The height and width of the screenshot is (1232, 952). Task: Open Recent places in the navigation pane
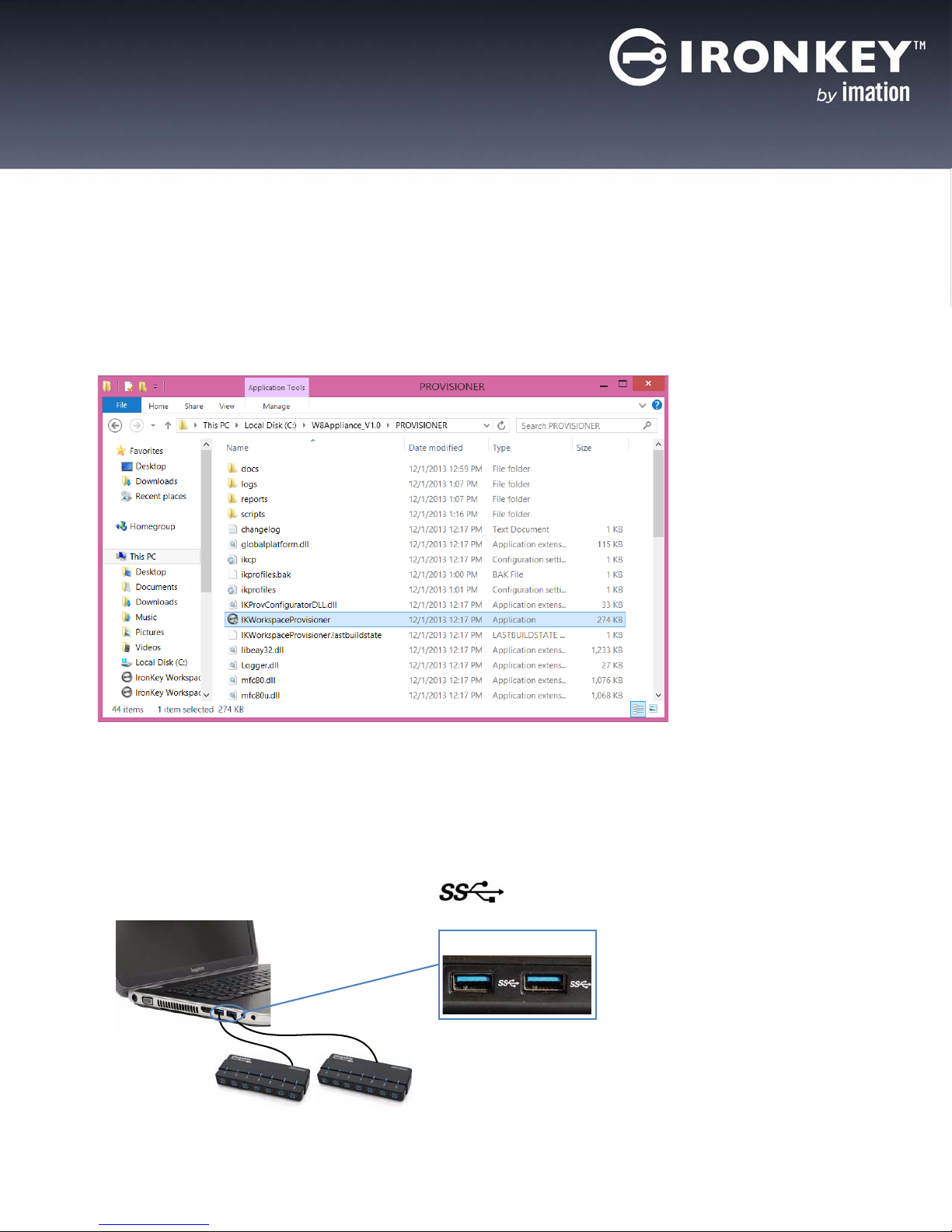click(161, 496)
